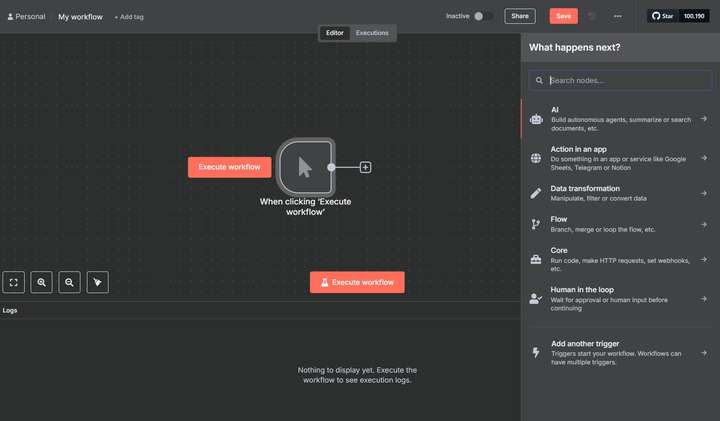This screenshot has width=720, height=421.
Task: Click the Save button
Action: pos(563,16)
